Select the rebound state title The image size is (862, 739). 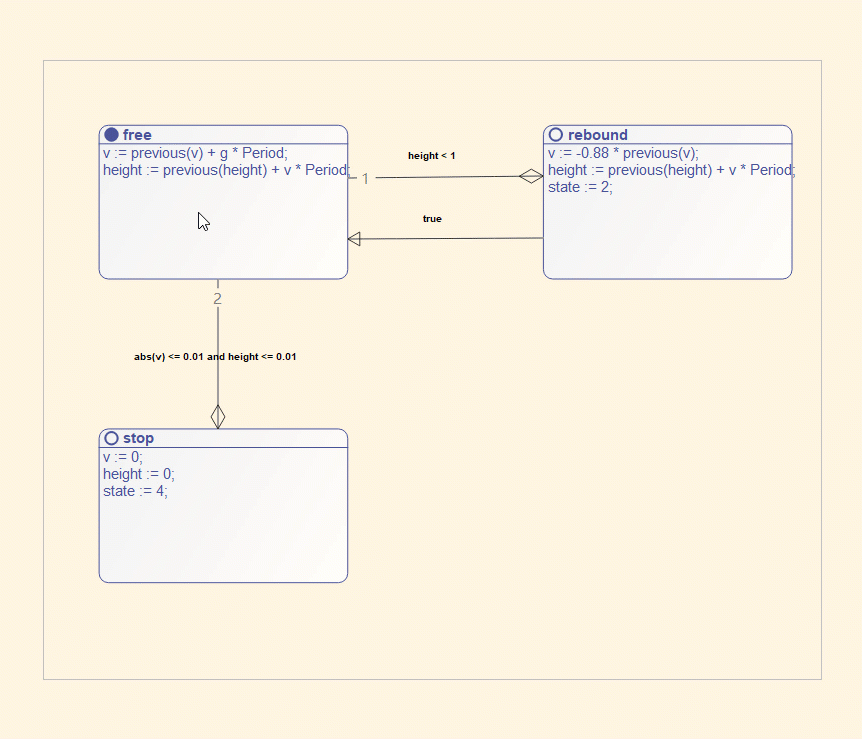(x=598, y=135)
